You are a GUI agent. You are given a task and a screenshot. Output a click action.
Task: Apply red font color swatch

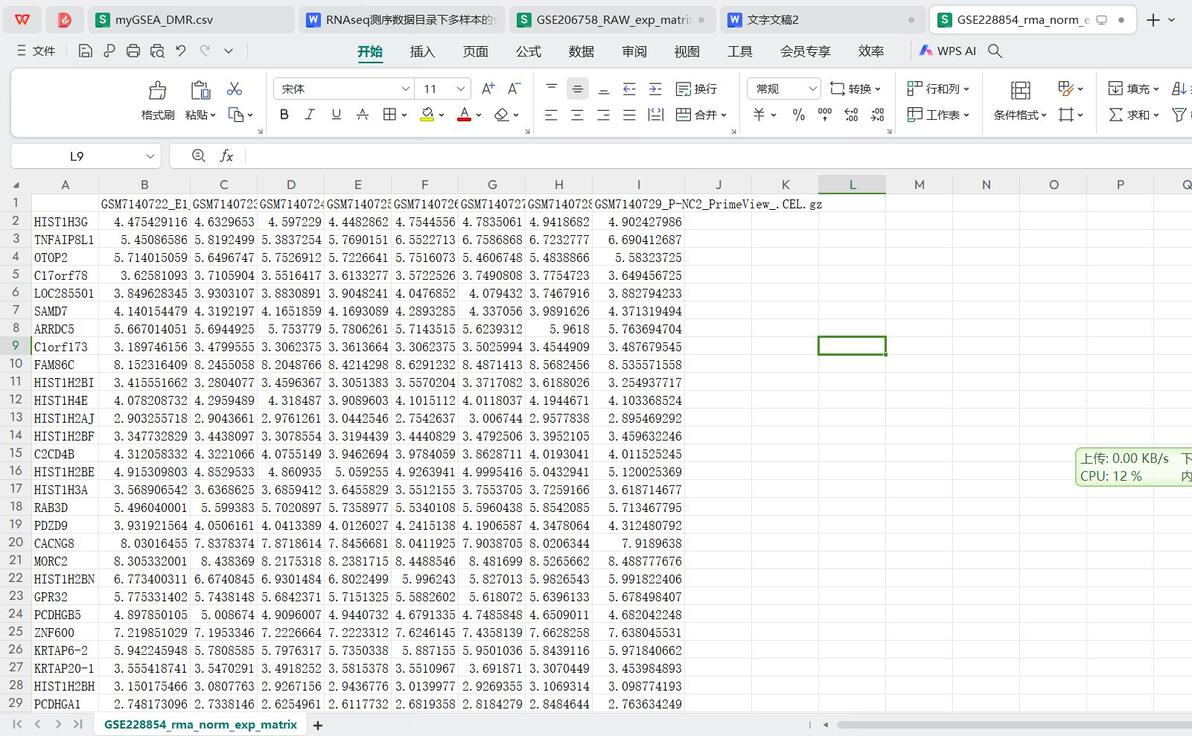464,115
